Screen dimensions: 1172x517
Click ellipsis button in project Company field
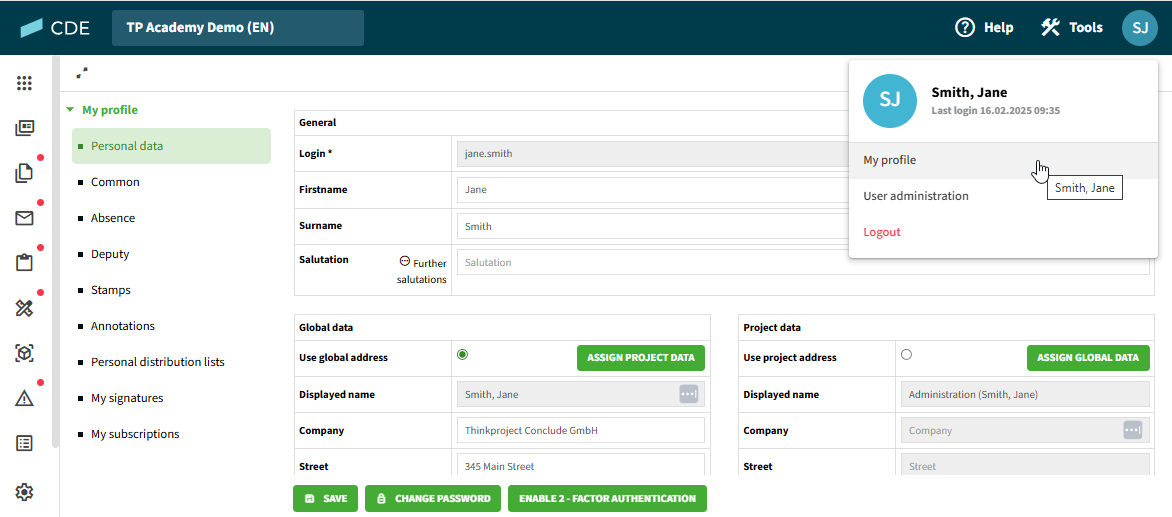click(1132, 430)
